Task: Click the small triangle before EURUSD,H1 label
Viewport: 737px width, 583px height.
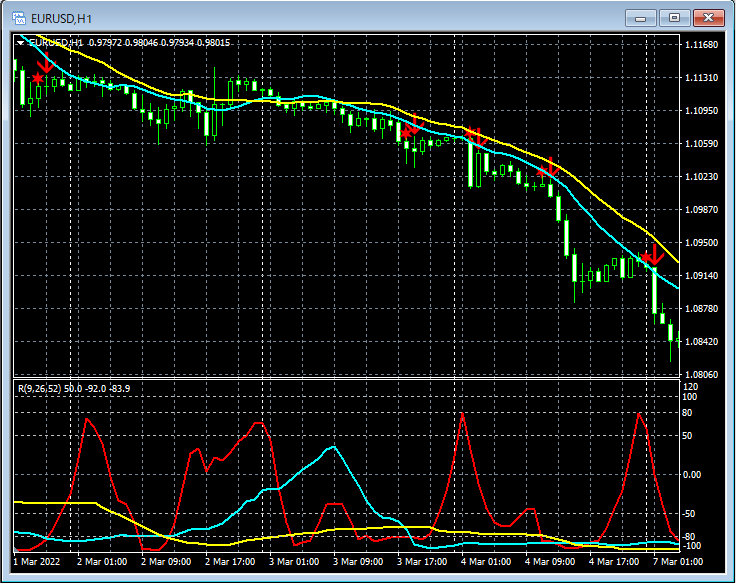Action: click(x=20, y=43)
